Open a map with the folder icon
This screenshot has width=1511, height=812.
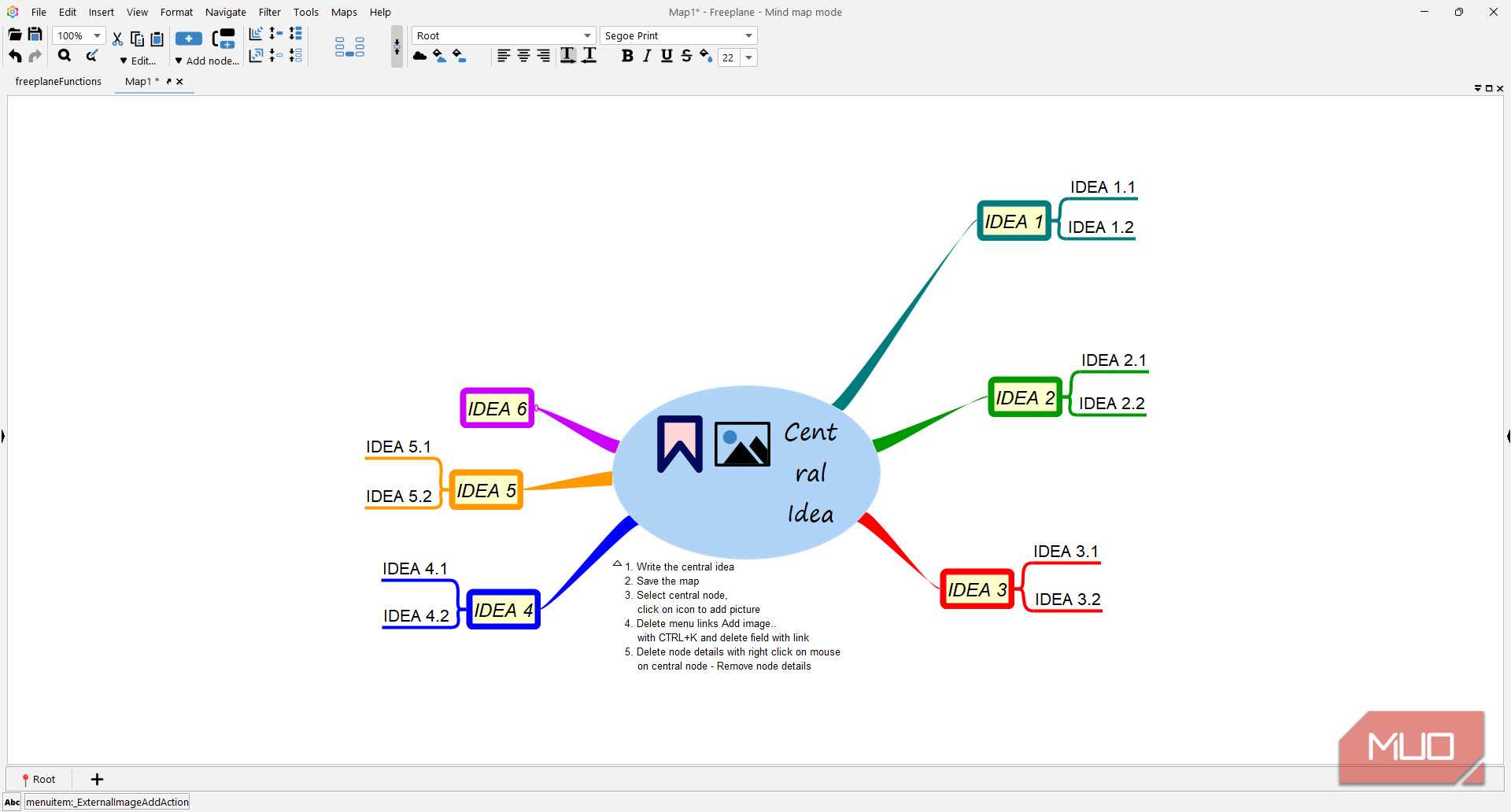pos(15,35)
